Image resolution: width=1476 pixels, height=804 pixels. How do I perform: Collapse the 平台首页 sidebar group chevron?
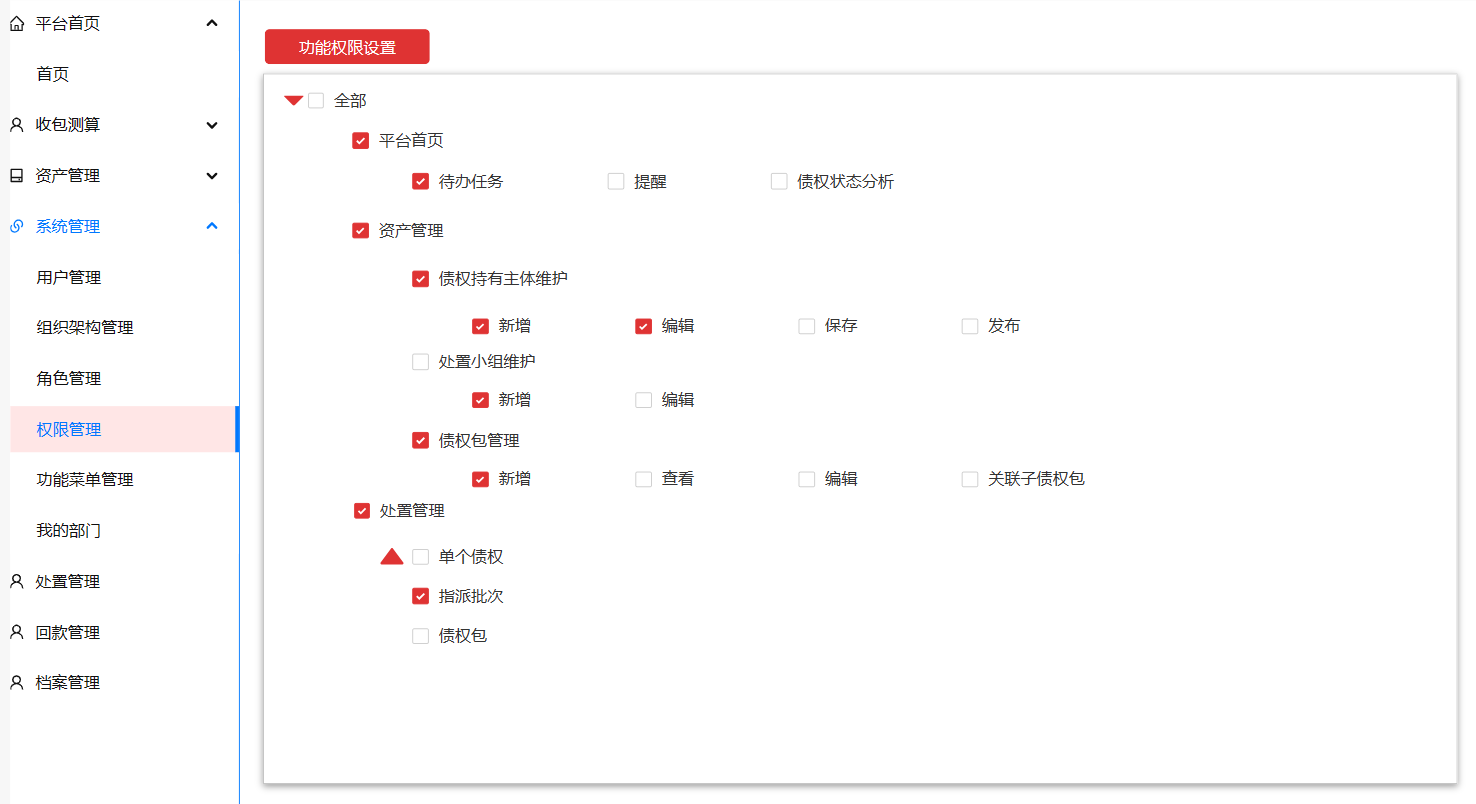coord(212,23)
